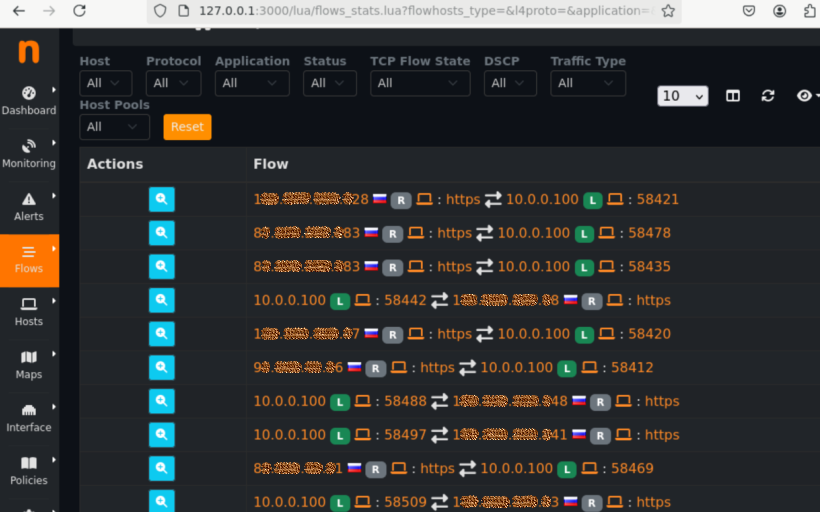Open the Hosts sidebar menu
Screen dimensions: 820x512
(x=29, y=312)
